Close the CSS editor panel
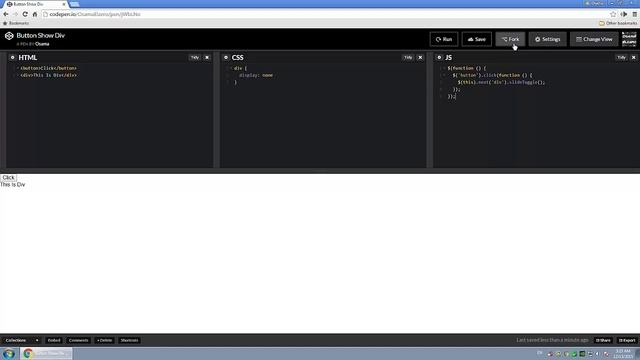Image resolution: width=640 pixels, height=360 pixels. [x=420, y=58]
